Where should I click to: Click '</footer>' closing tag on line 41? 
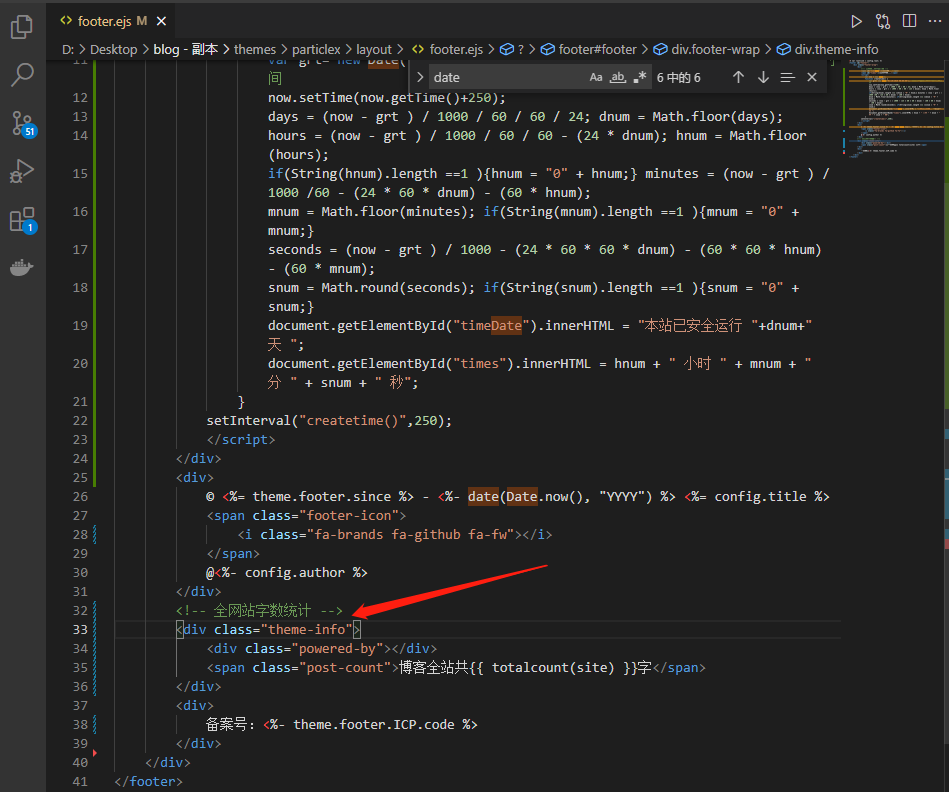148,781
